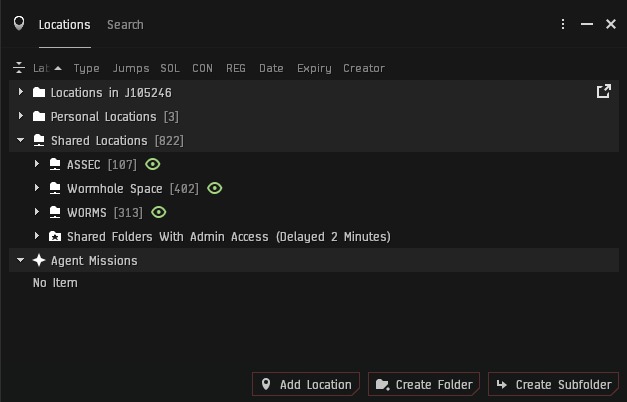Click the Personal Locations folder icon
The width and height of the screenshot is (627, 402).
39,116
